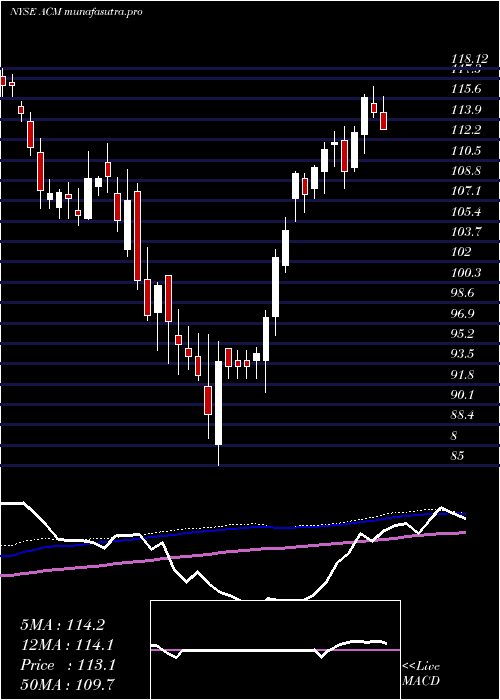This screenshot has width=500, height=700.
Task: Click the 110.5 price axis label
Action: 466,150
